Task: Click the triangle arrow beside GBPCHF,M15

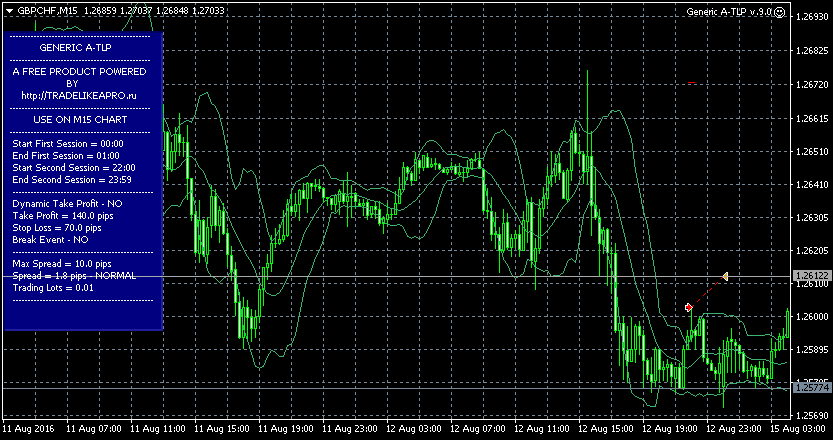Action: click(9, 11)
